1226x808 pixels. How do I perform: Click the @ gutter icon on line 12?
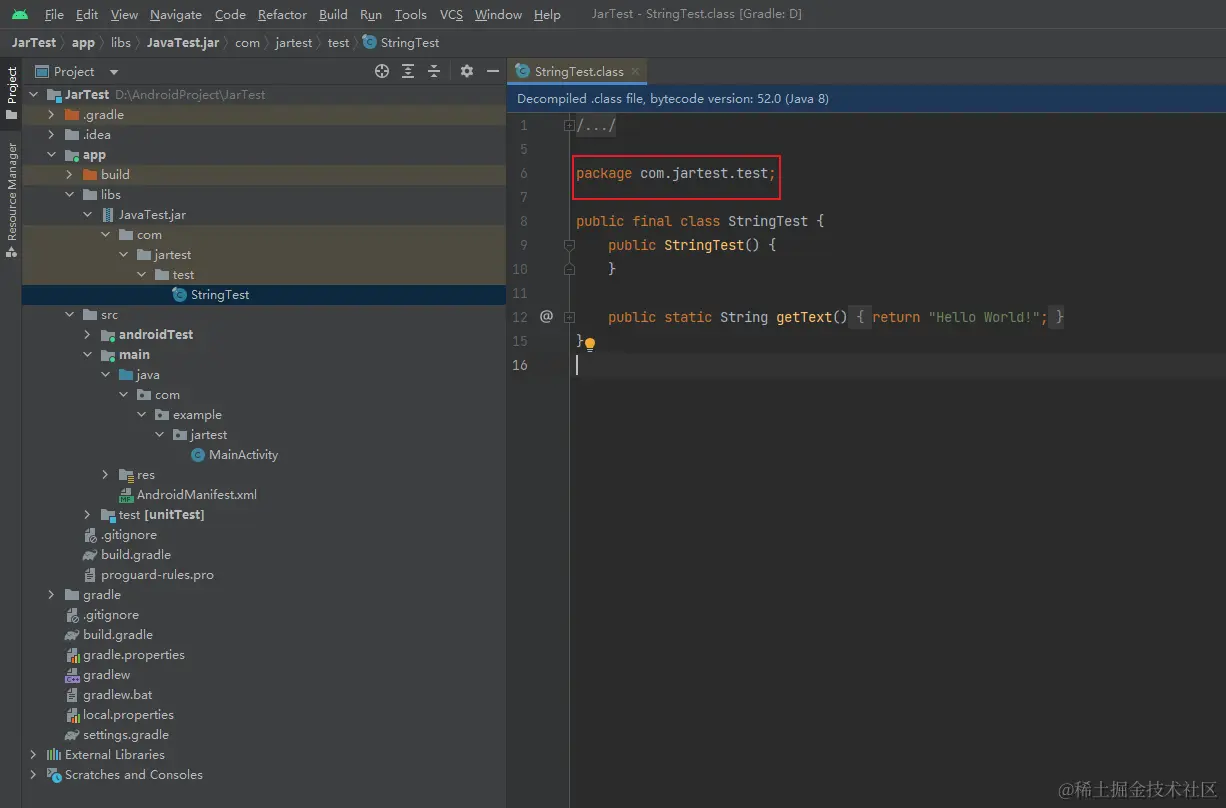pyautogui.click(x=546, y=316)
